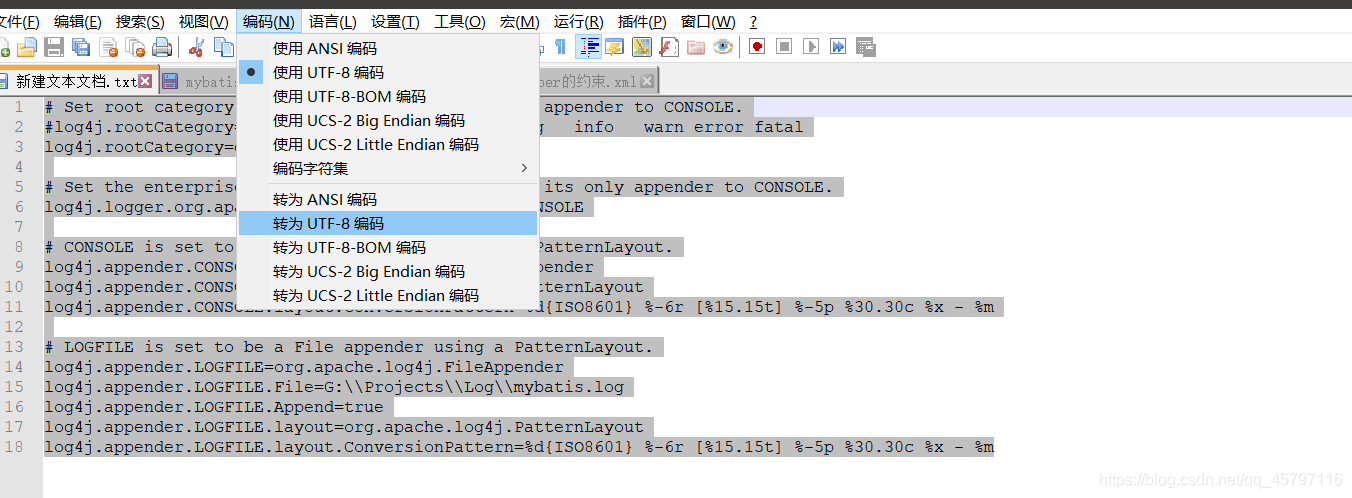Select the checked 使用 UTF-8 编码 option
Image resolution: width=1352 pixels, height=498 pixels.
(388, 72)
